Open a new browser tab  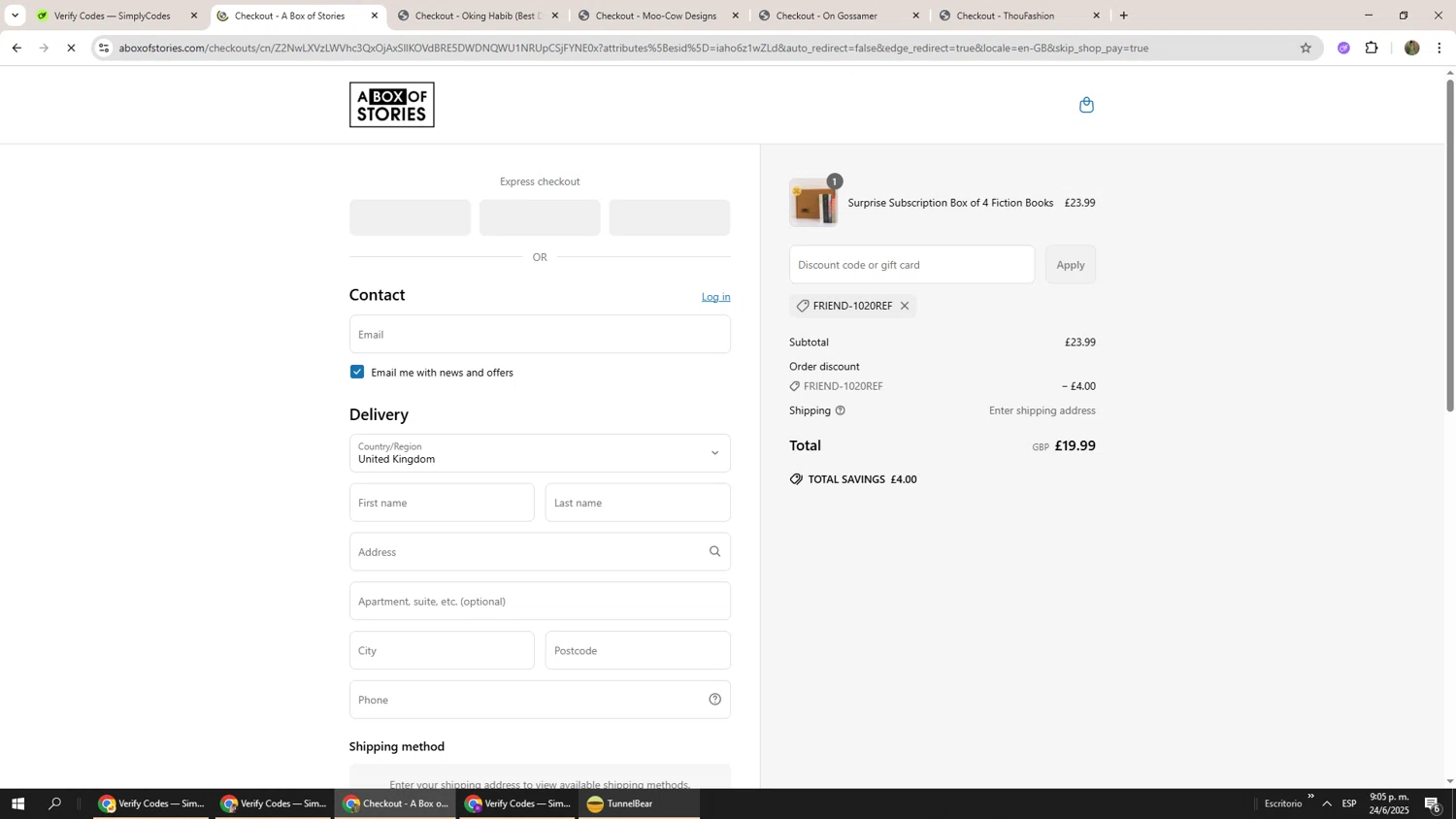pos(1124,16)
